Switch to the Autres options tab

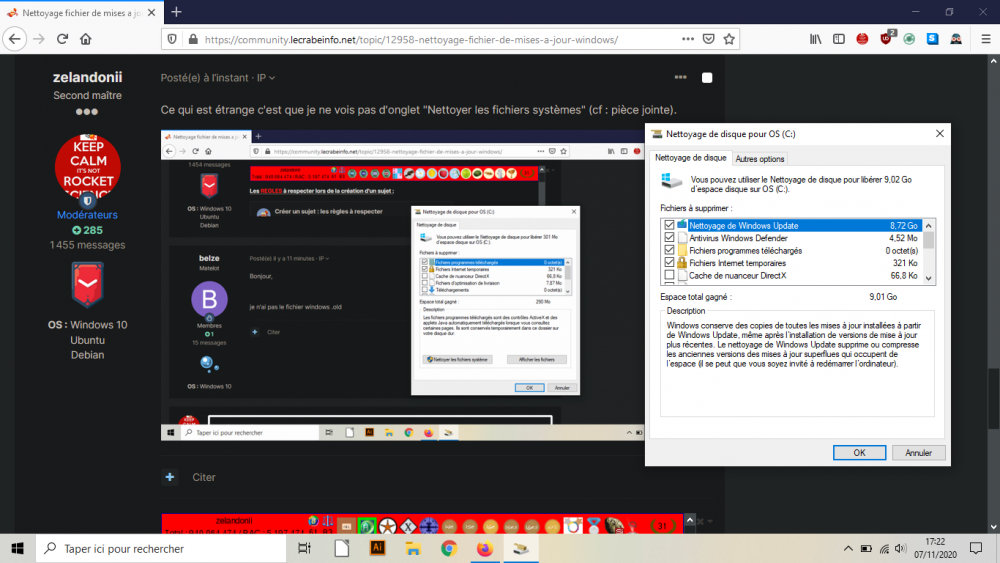click(x=760, y=158)
